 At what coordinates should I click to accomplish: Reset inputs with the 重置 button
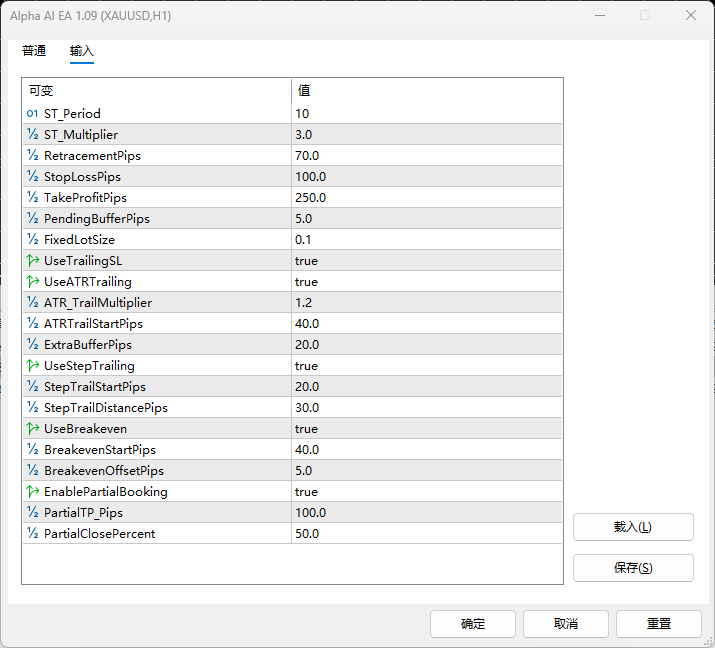pos(658,623)
